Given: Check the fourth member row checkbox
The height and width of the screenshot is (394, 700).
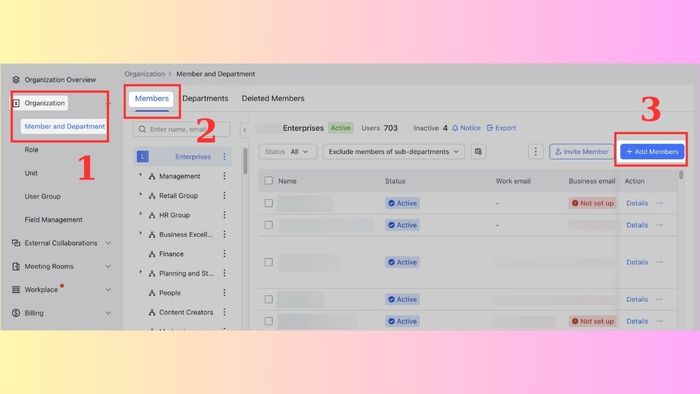Looking at the screenshot, I should (x=268, y=299).
